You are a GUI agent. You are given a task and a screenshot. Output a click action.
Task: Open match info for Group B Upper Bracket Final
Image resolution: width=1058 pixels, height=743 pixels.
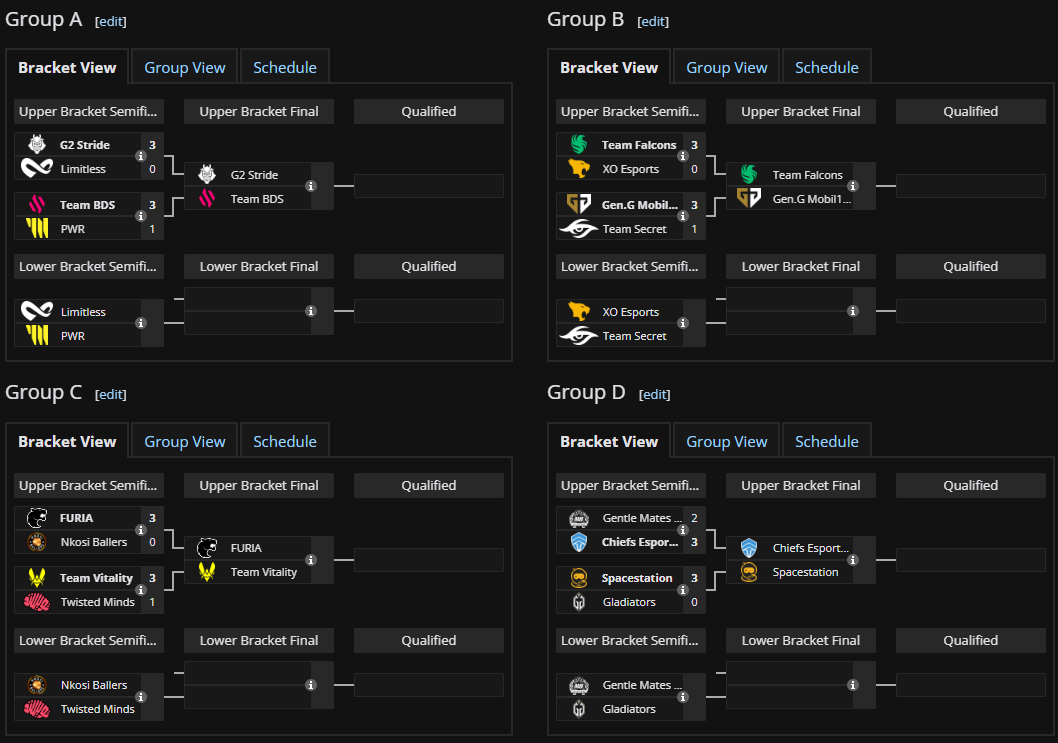[853, 186]
